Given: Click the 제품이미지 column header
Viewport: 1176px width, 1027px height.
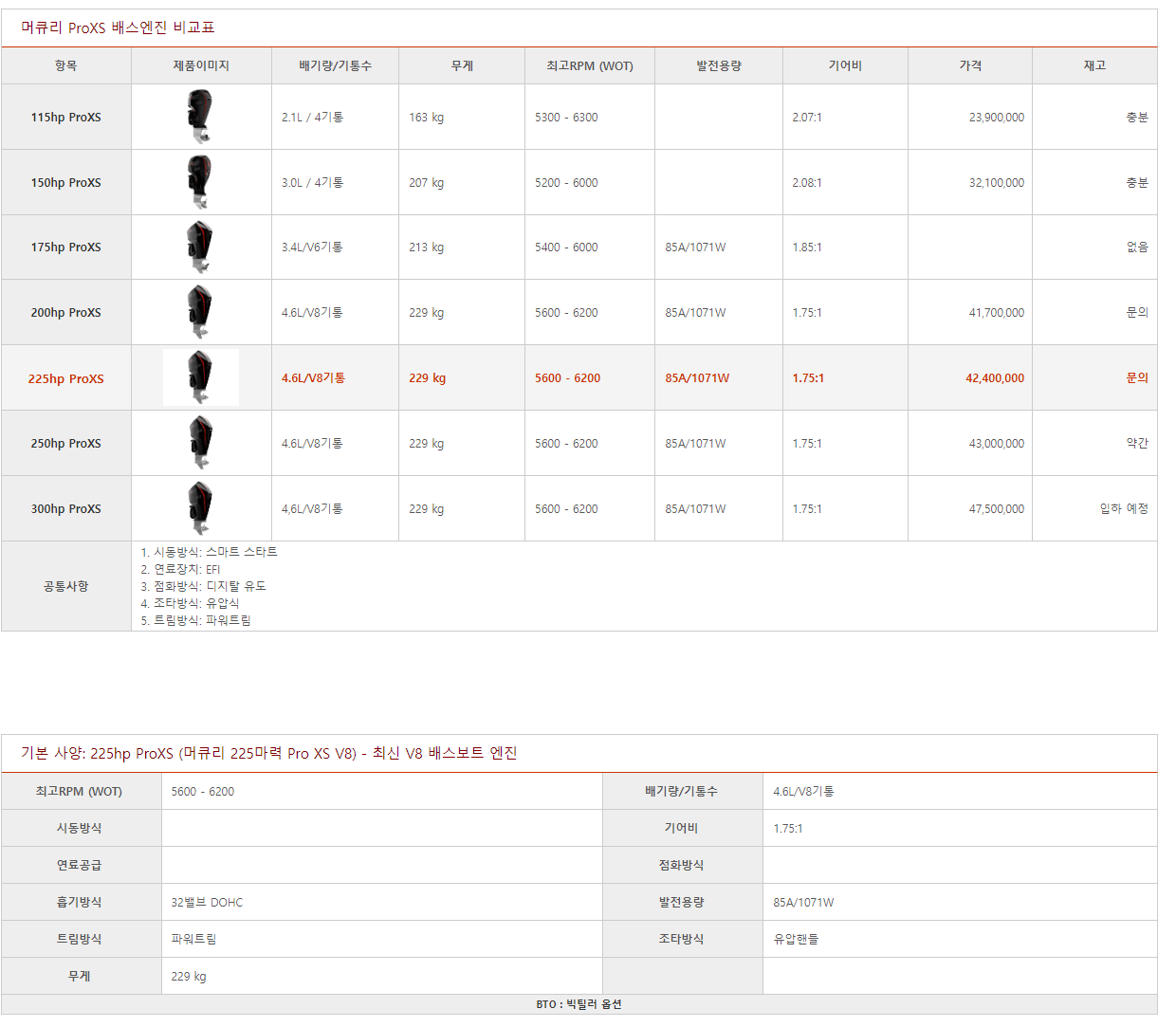Looking at the screenshot, I should tap(201, 65).
